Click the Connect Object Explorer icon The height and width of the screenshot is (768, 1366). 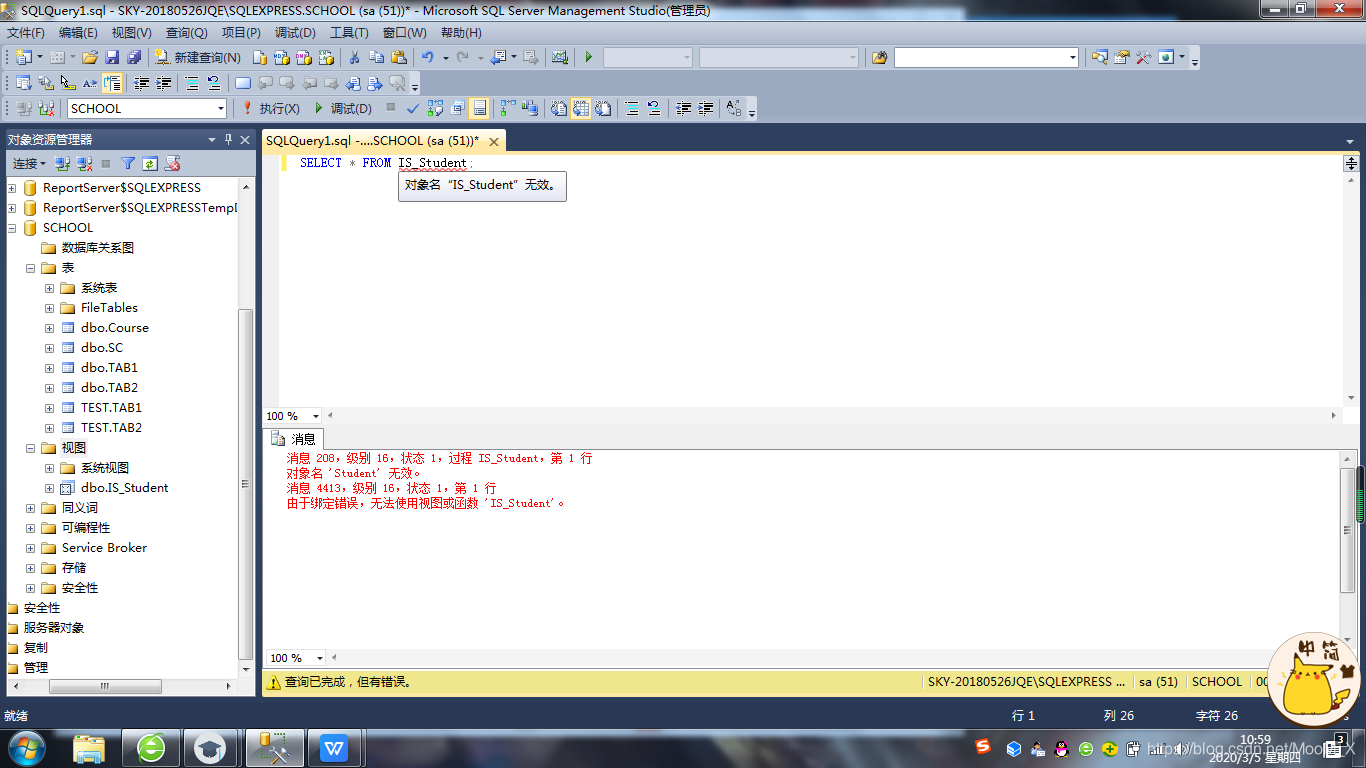tap(62, 163)
